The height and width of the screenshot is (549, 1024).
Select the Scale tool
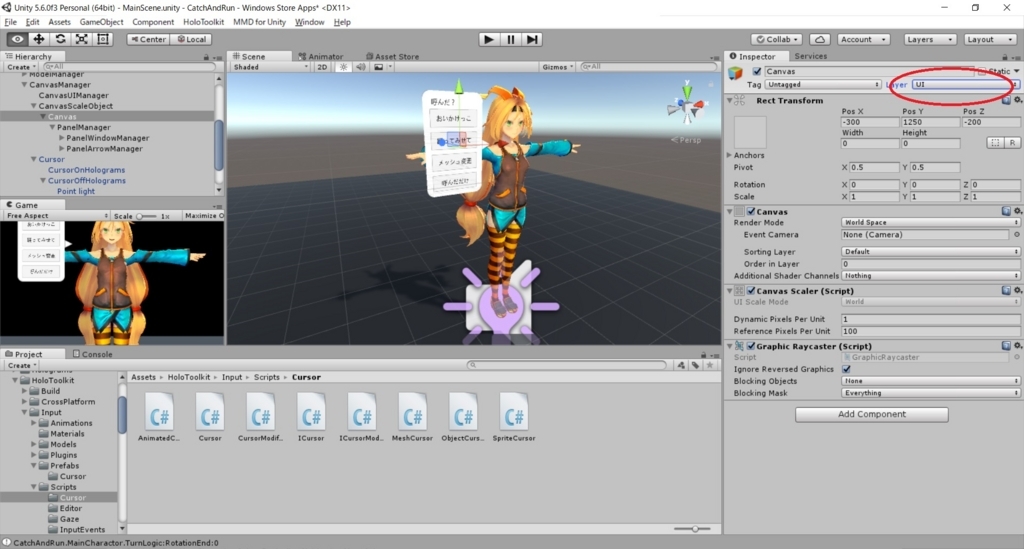pyautogui.click(x=82, y=39)
